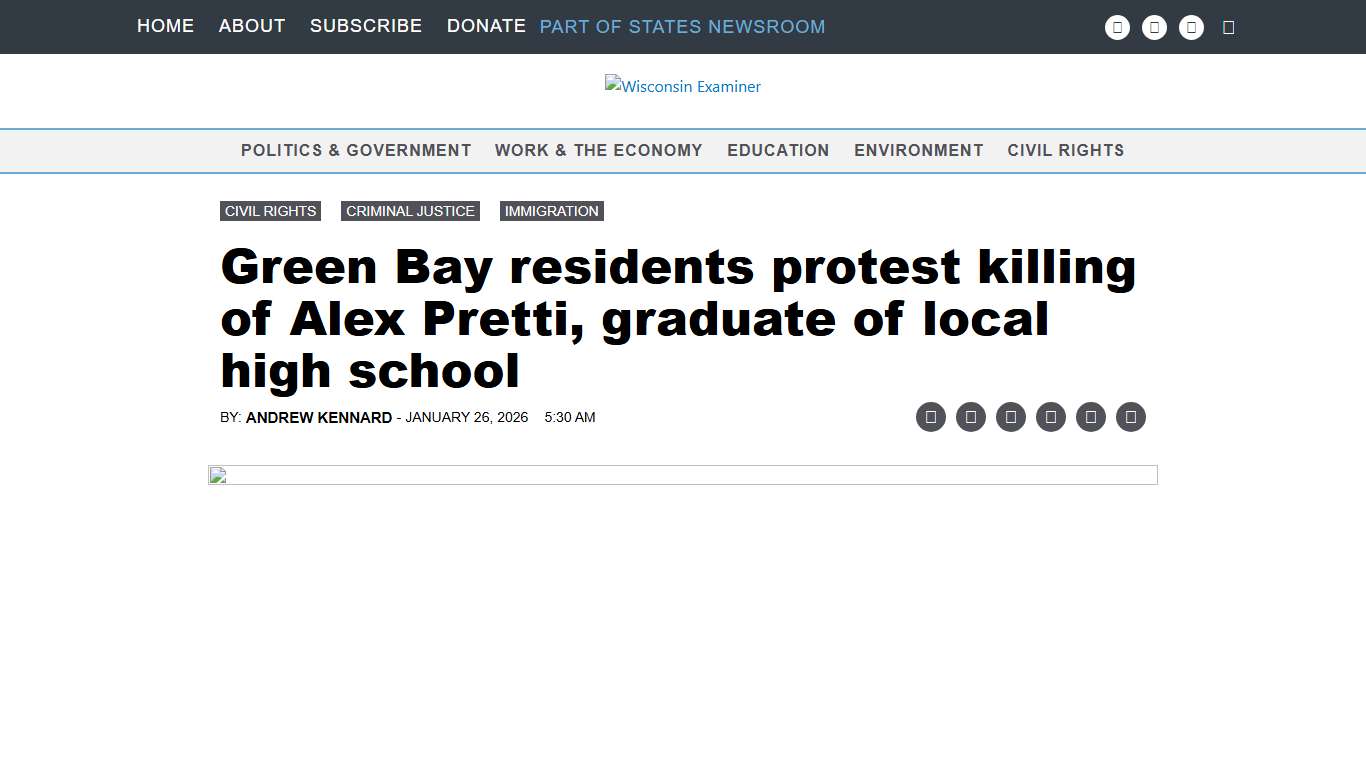The image size is (1366, 768).
Task: Click the second share icon under the headline
Action: coord(971,417)
